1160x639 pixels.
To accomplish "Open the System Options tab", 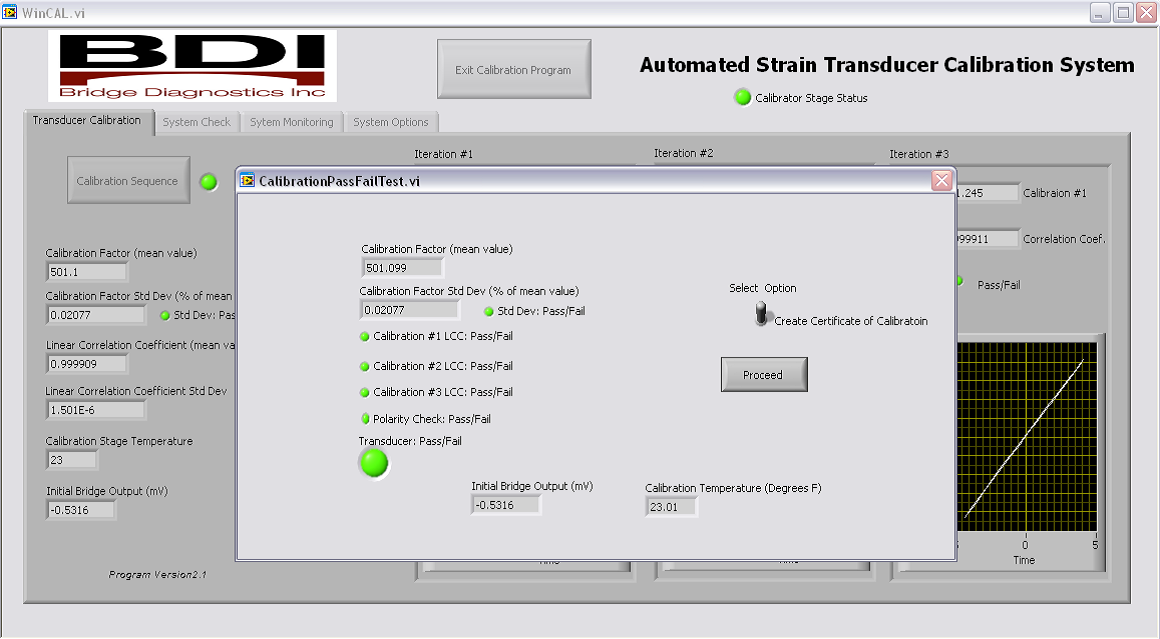I will coord(390,122).
